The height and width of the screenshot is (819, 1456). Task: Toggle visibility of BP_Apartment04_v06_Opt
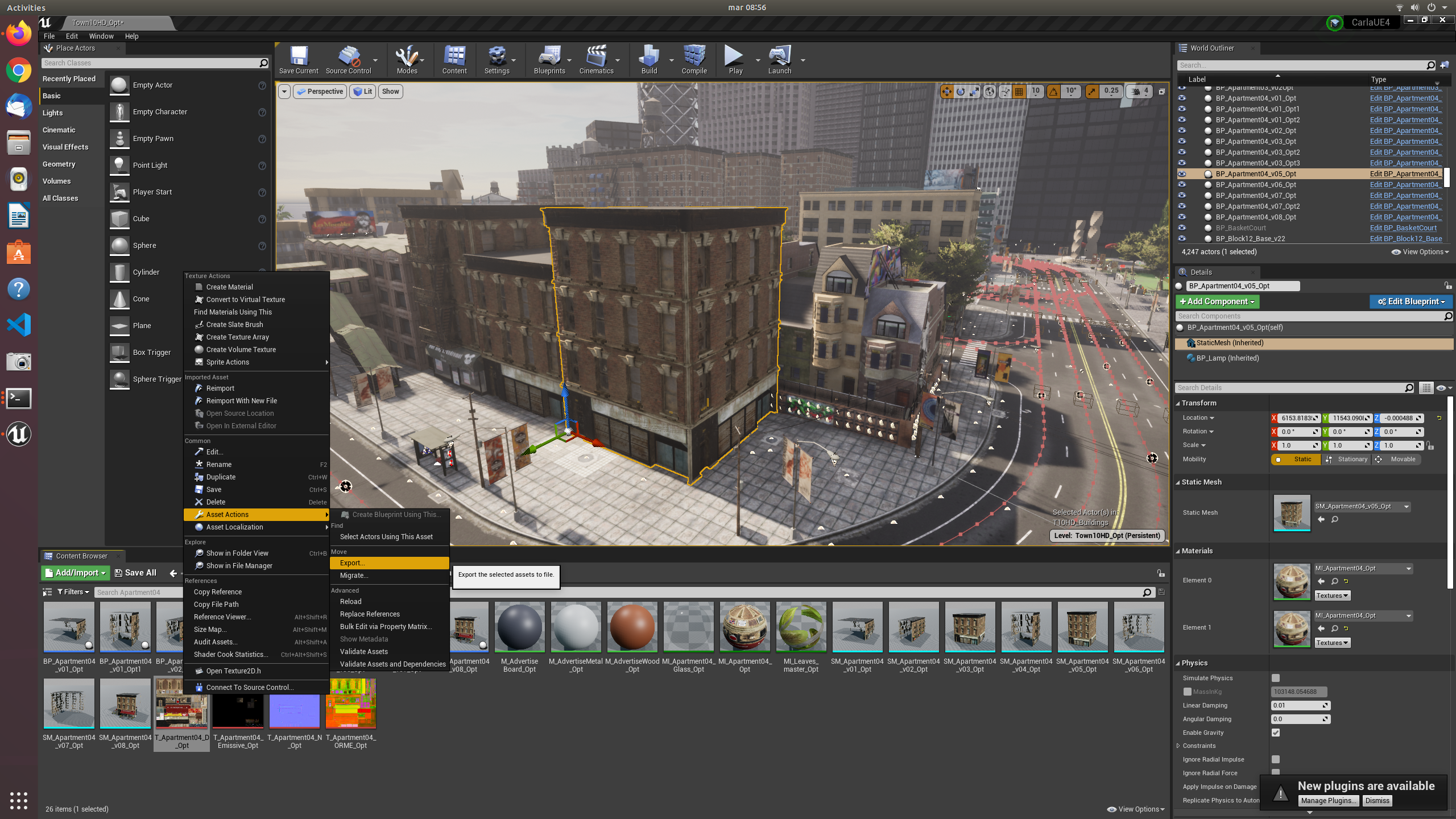[x=1182, y=184]
